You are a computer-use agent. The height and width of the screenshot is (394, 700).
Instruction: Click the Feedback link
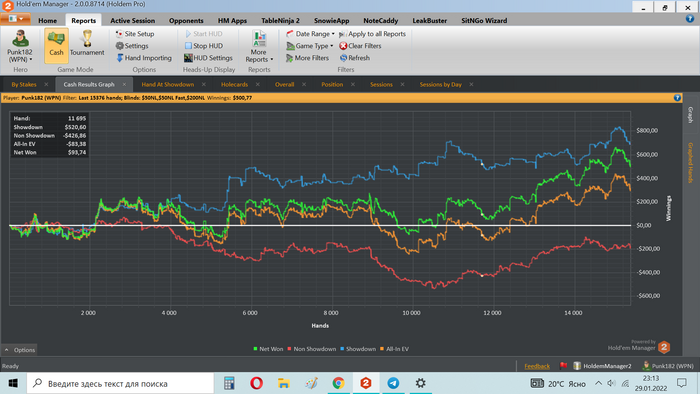(537, 366)
